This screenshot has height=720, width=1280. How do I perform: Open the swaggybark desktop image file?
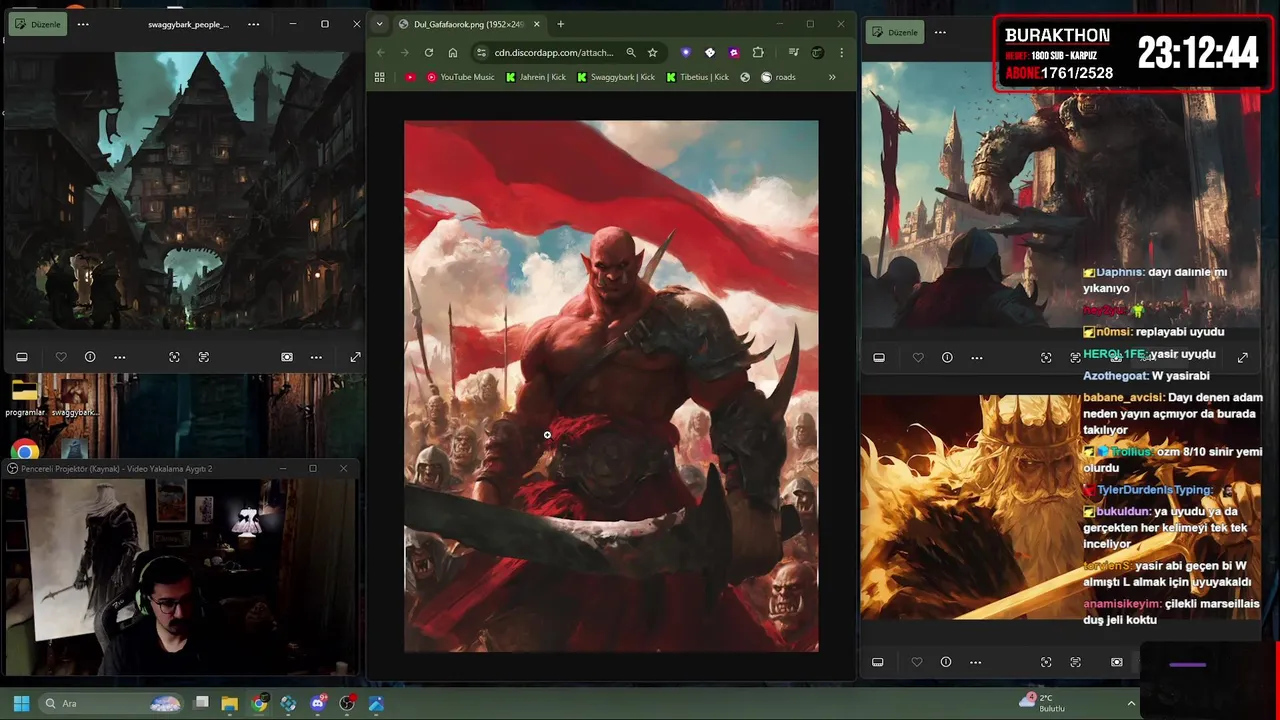[75, 397]
